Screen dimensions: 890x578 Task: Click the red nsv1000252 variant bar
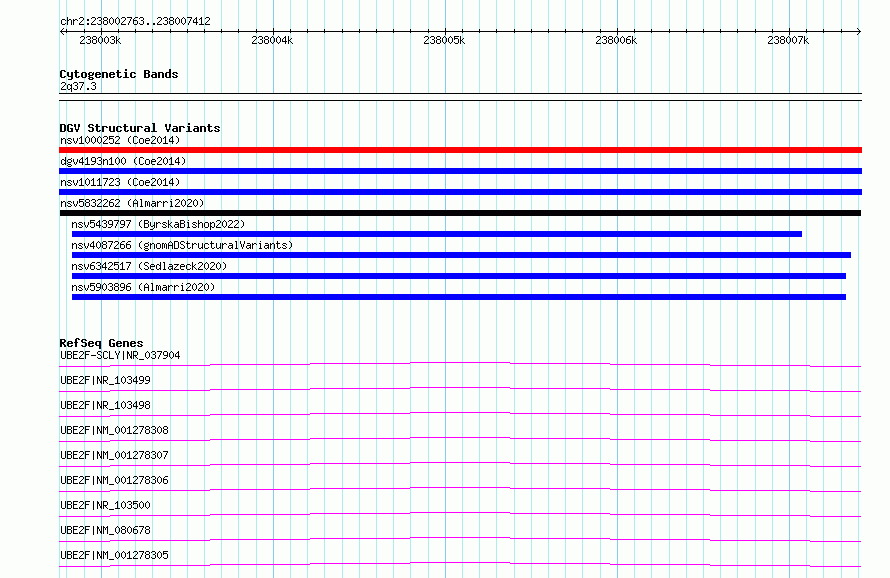coord(460,150)
